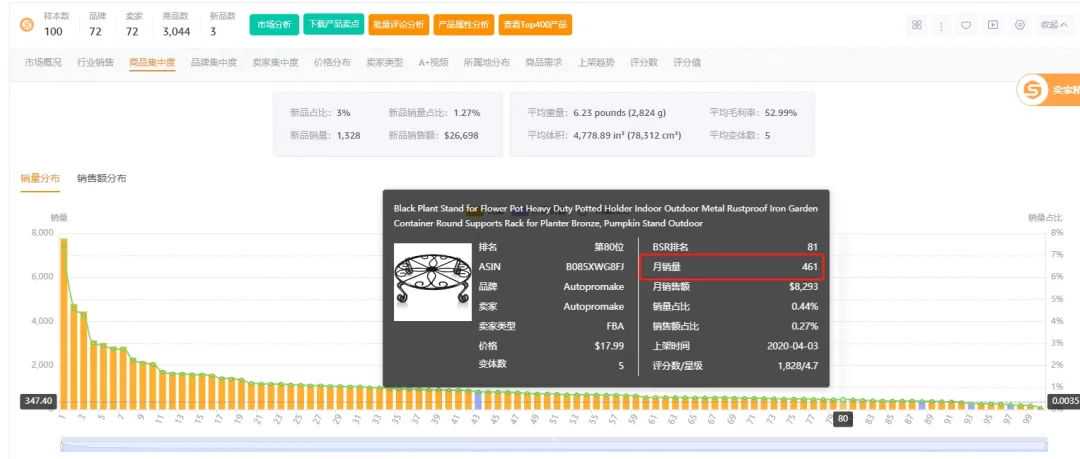The height and width of the screenshot is (459, 1080).
Task: Open the 价格分布 tab
Action: pos(332,62)
